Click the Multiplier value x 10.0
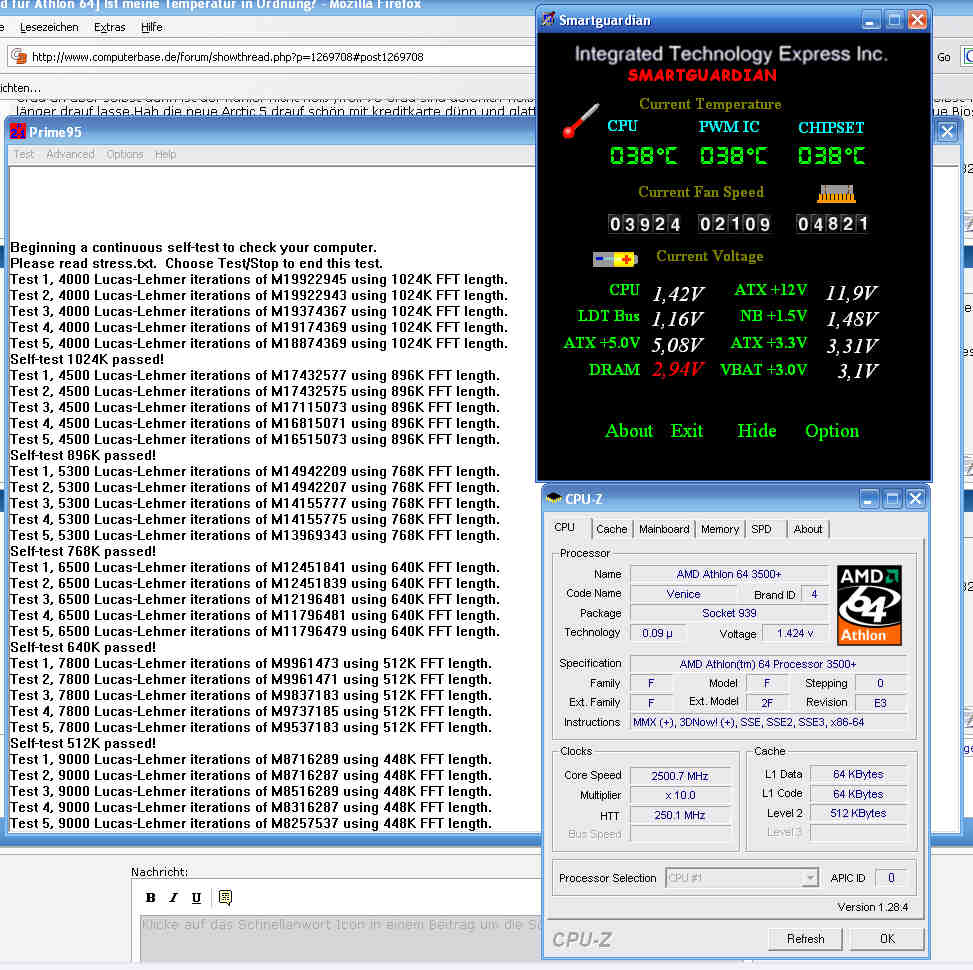This screenshot has height=970, width=973. [679, 795]
